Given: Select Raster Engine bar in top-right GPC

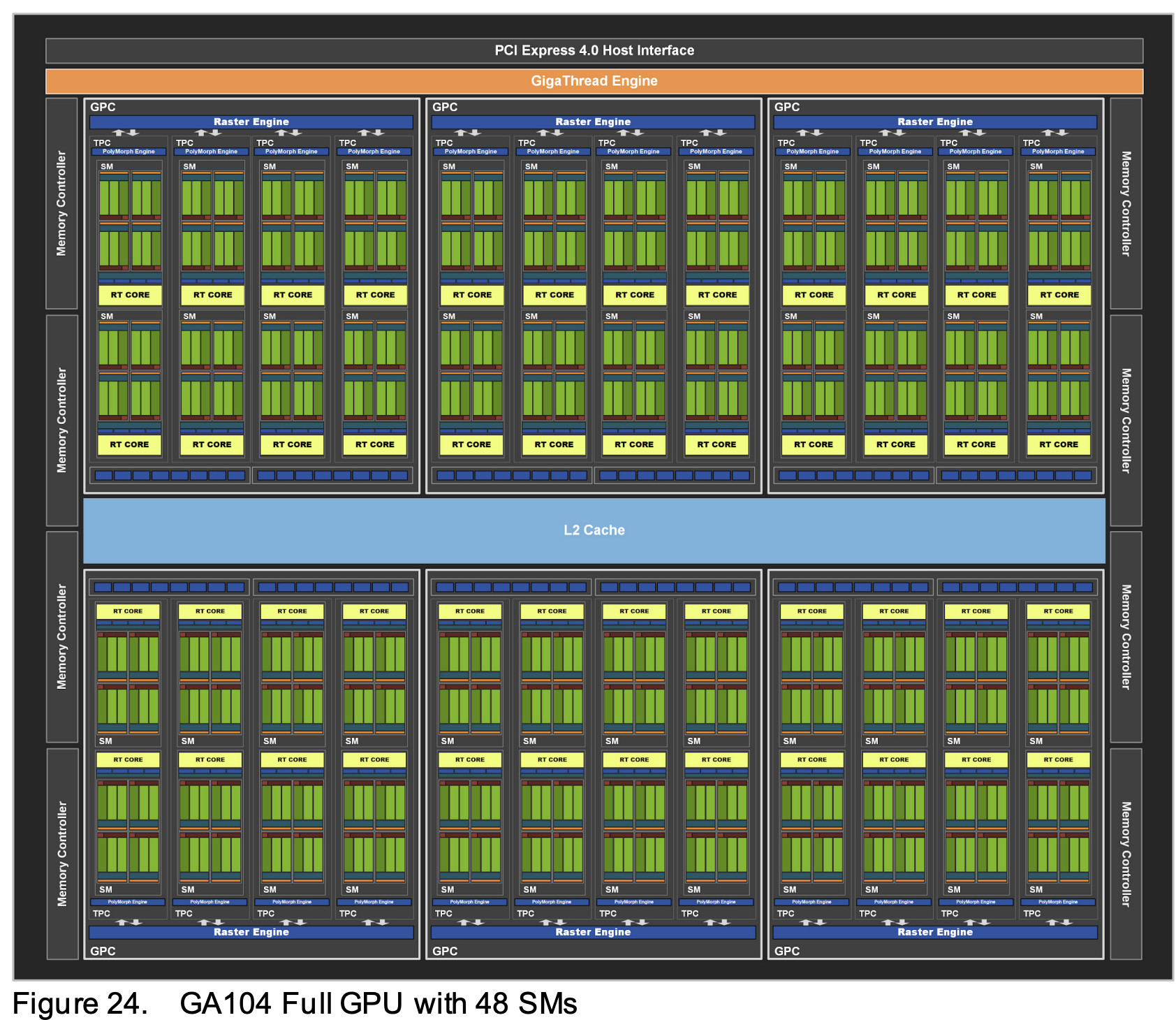Looking at the screenshot, I should click(935, 122).
